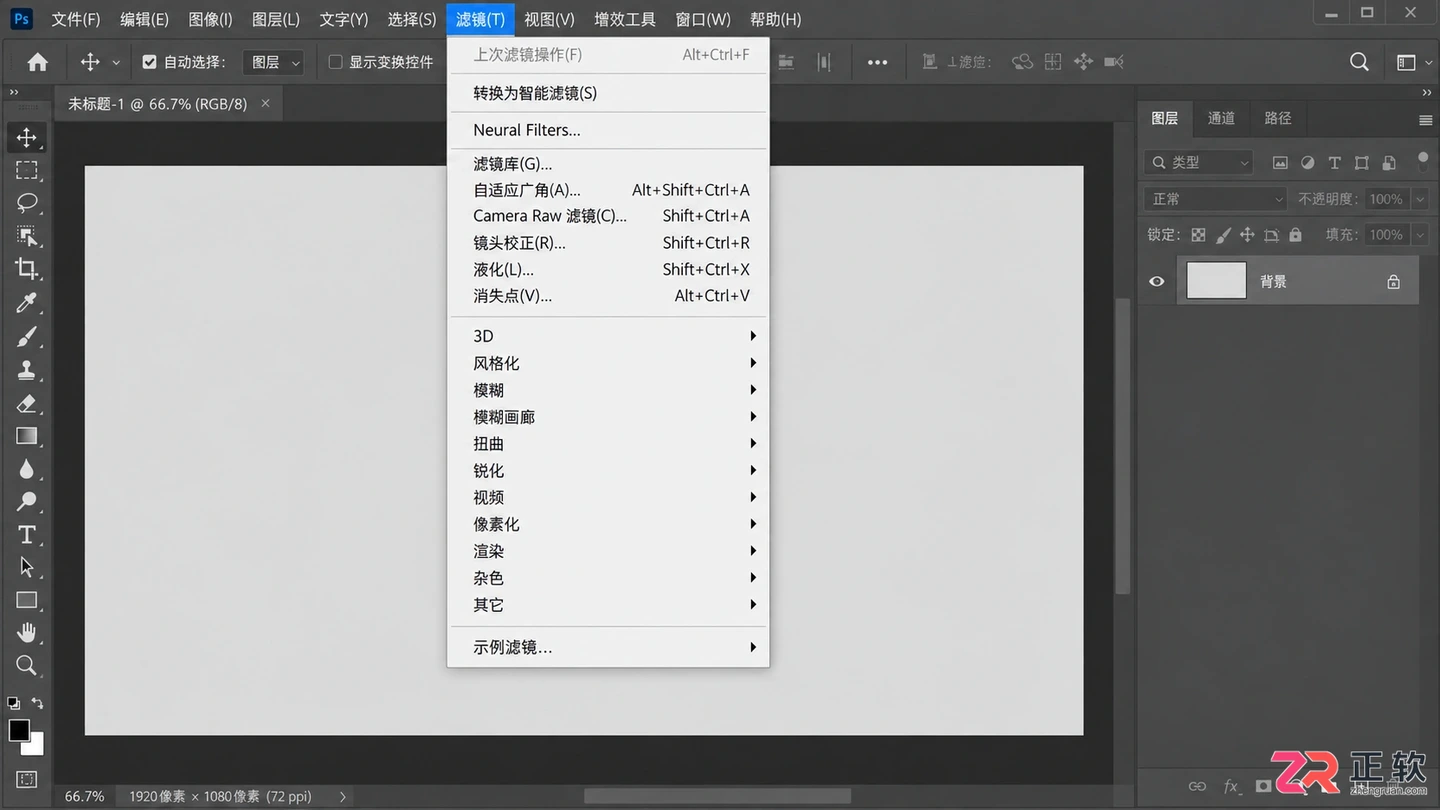
Task: Open the search magnifier in options bar
Action: (1359, 62)
